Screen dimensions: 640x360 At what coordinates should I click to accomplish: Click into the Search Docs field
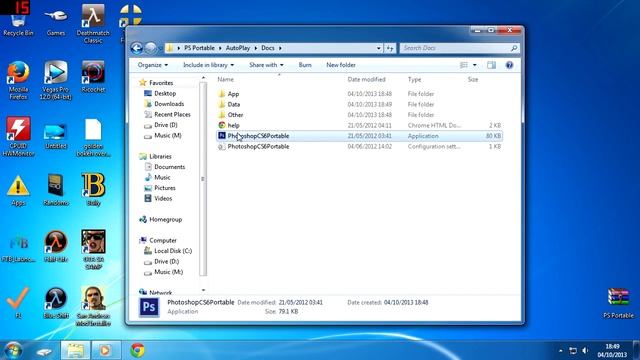tap(460, 48)
